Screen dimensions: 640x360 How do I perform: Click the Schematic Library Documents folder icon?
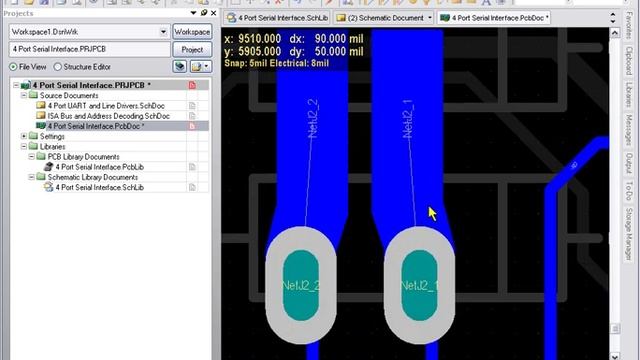tap(41, 177)
